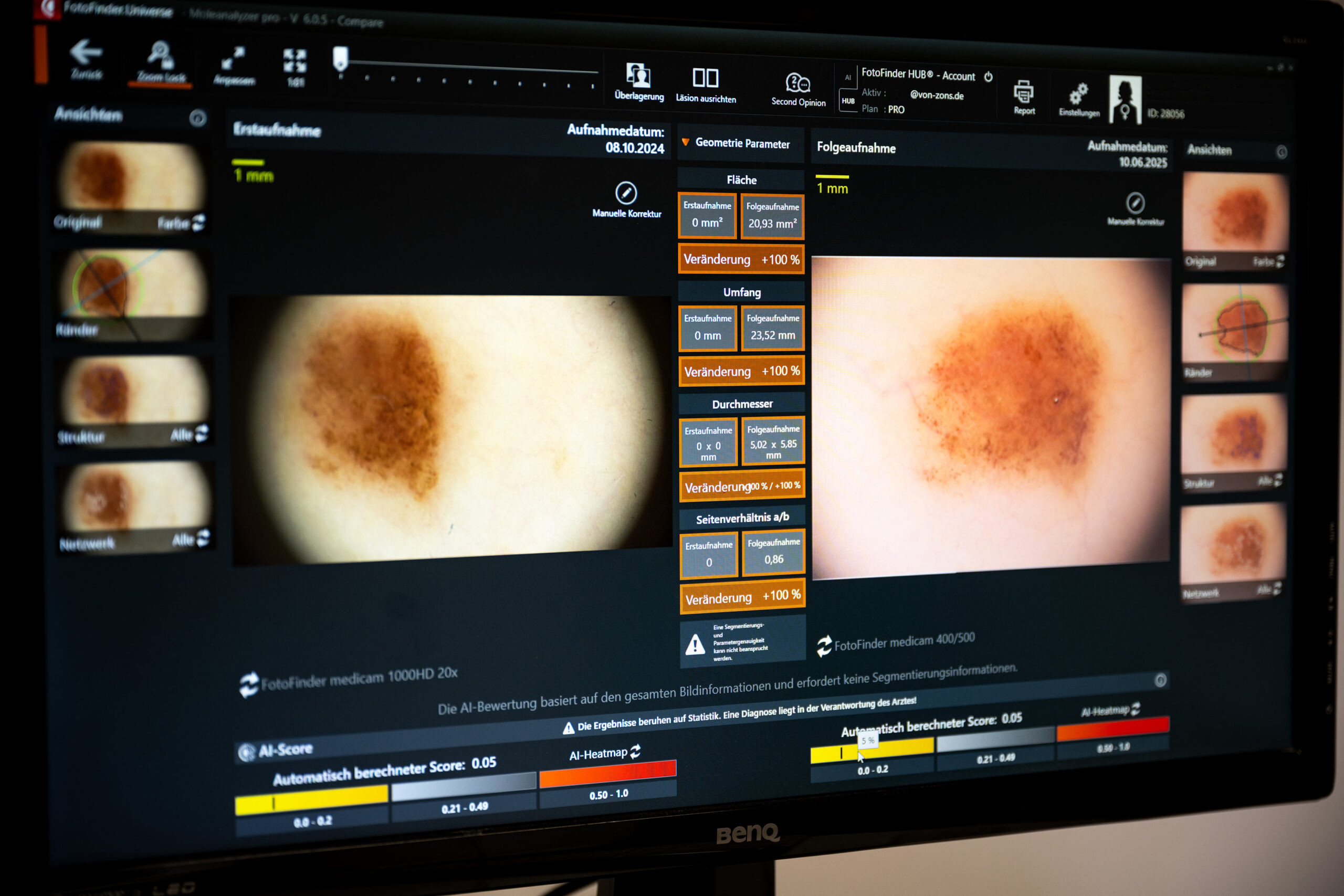Click FotoFinder HUB account power icon
Screen dimensions: 1344x896
point(989,77)
